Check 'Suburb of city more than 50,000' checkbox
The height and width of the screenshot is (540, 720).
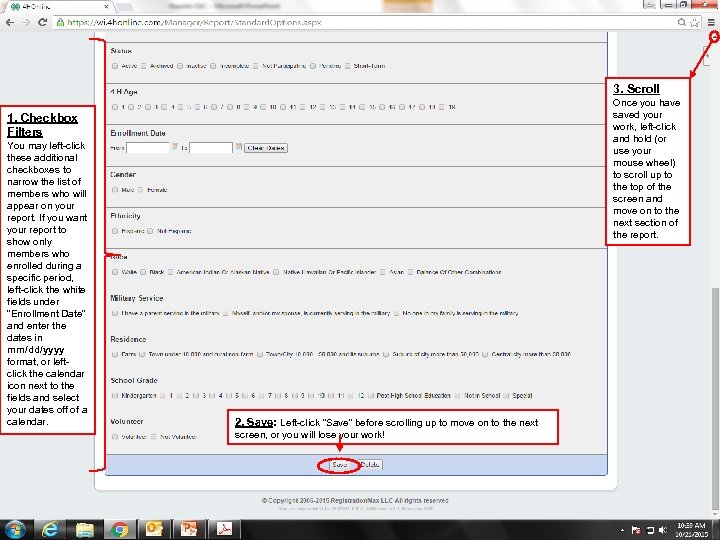[386, 354]
